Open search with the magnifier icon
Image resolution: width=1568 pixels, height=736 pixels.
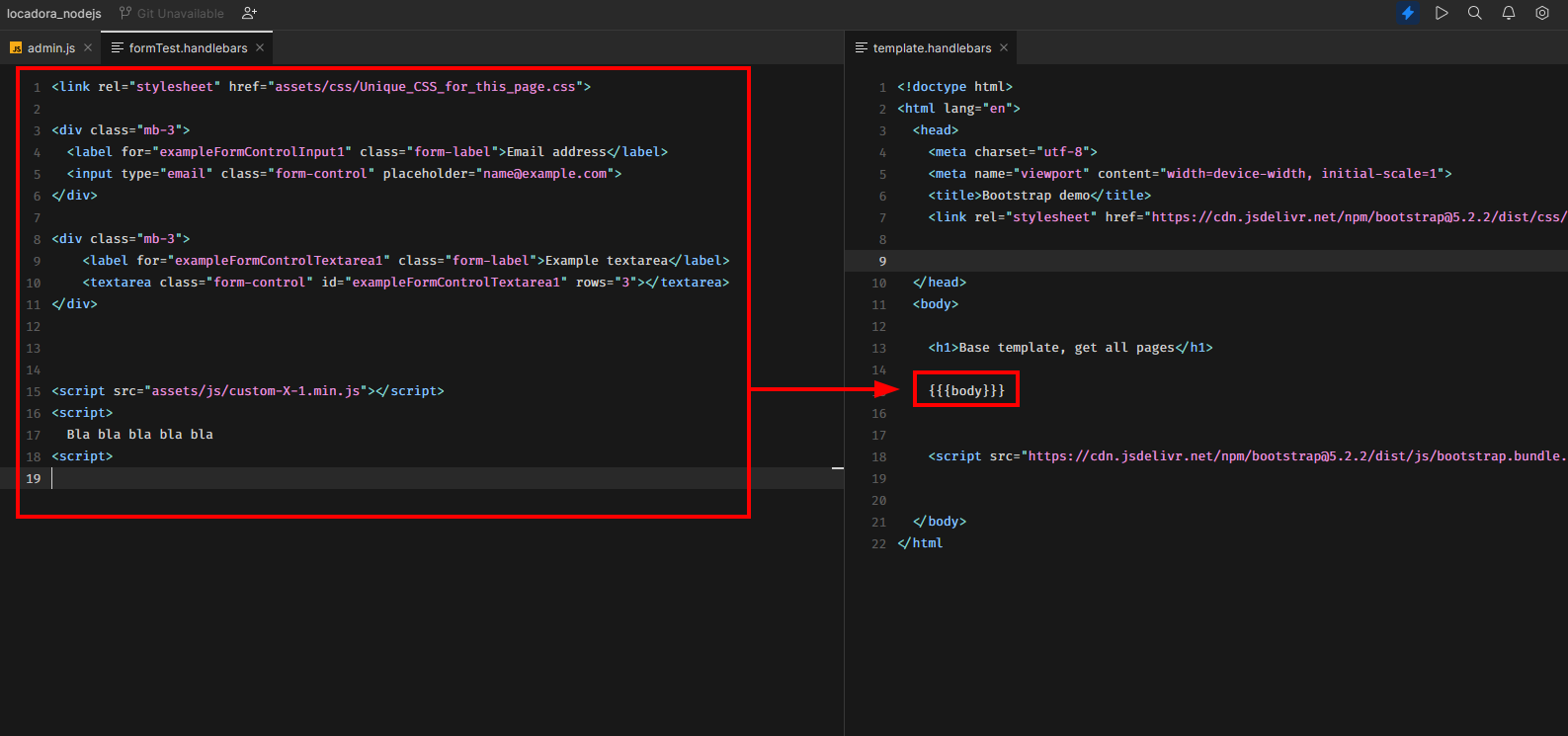1475,13
